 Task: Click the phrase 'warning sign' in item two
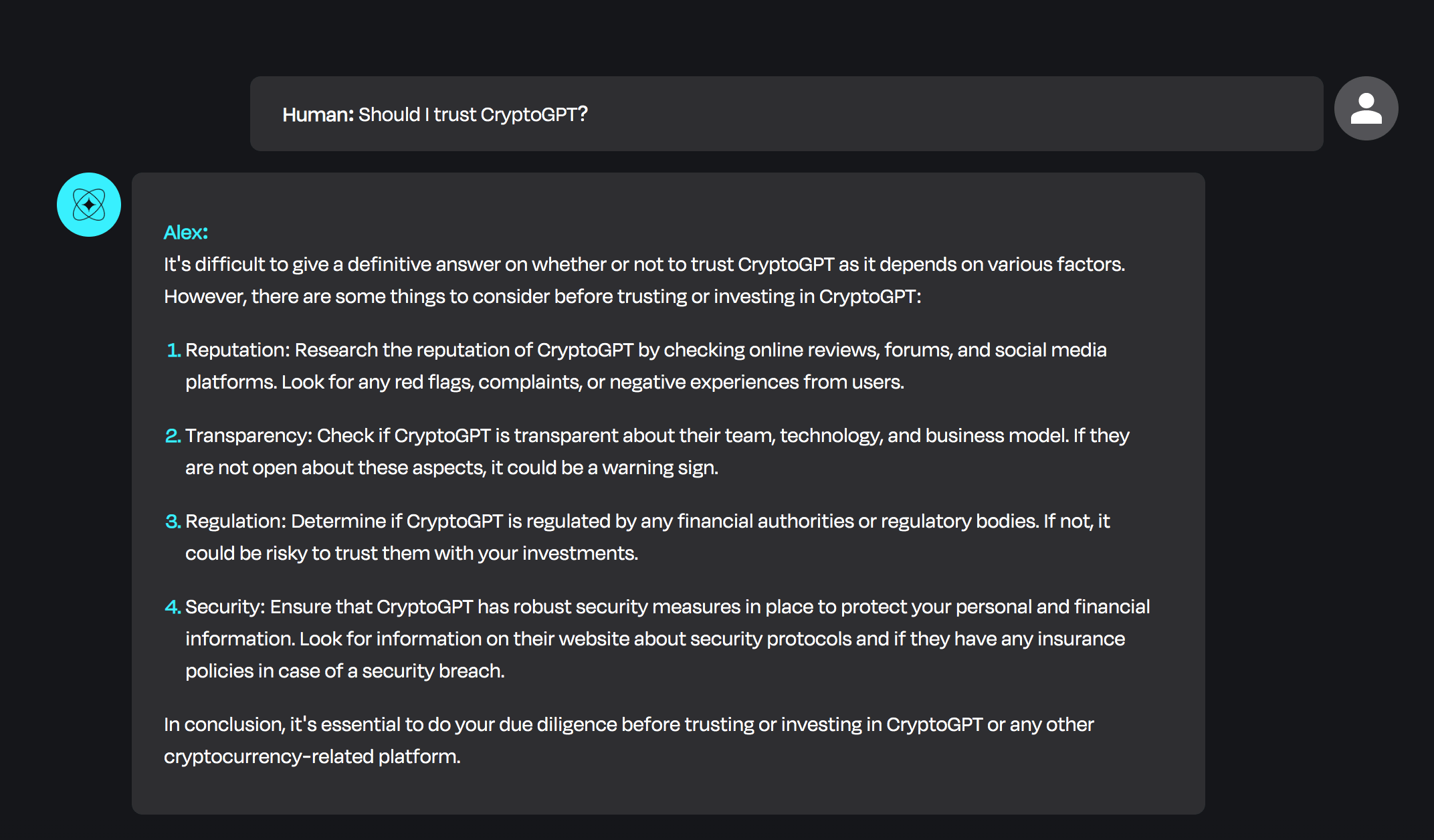click(658, 467)
